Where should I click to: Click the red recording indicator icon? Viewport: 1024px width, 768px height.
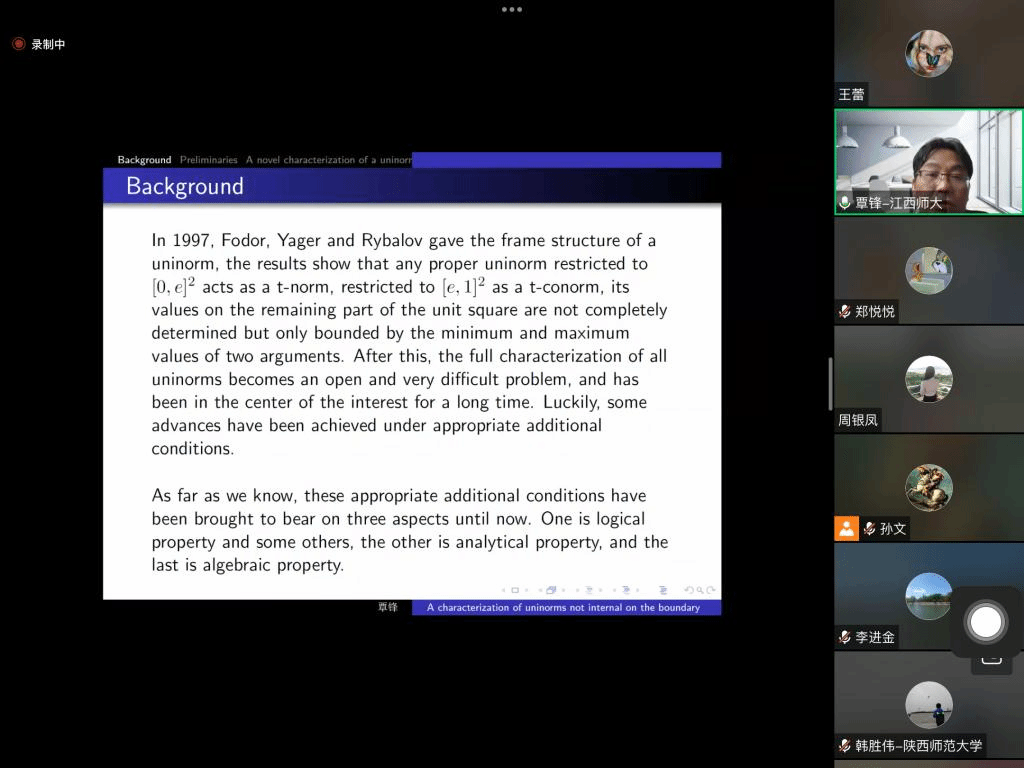click(18, 44)
